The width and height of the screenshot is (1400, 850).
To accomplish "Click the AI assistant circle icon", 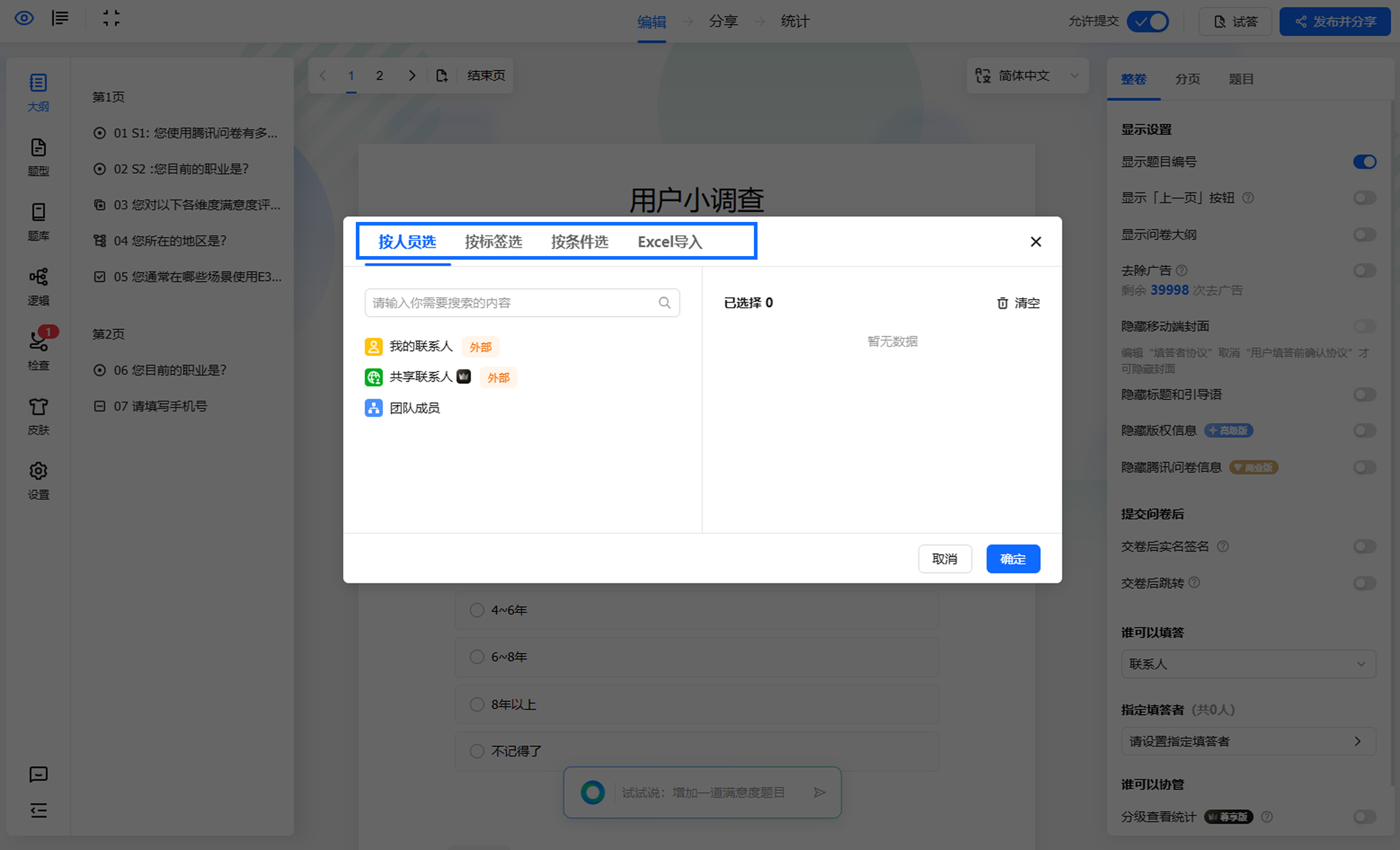I will pyautogui.click(x=593, y=792).
